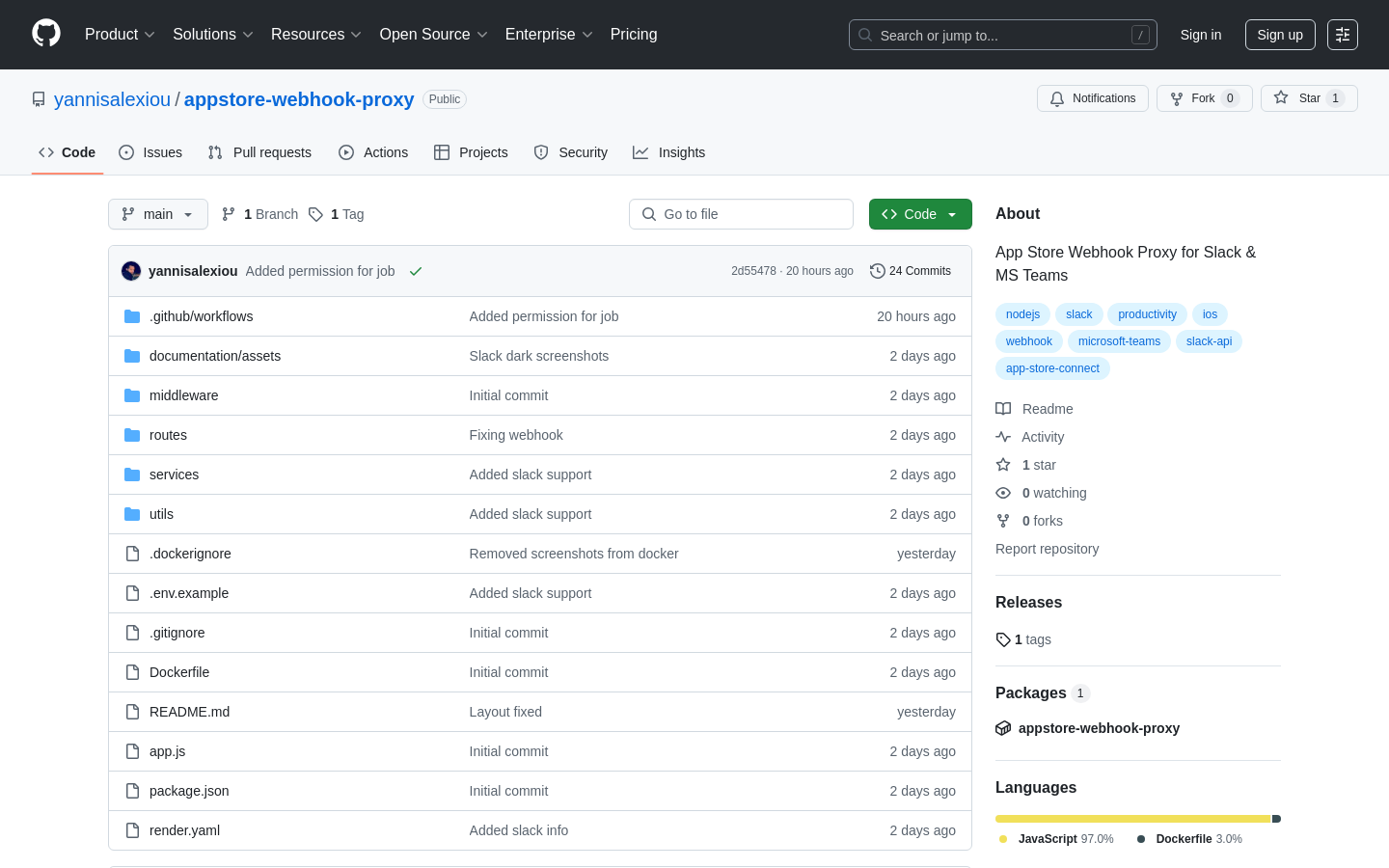Viewport: 1389px width, 868px height.
Task: Switch to the Issues tab
Action: (x=150, y=152)
